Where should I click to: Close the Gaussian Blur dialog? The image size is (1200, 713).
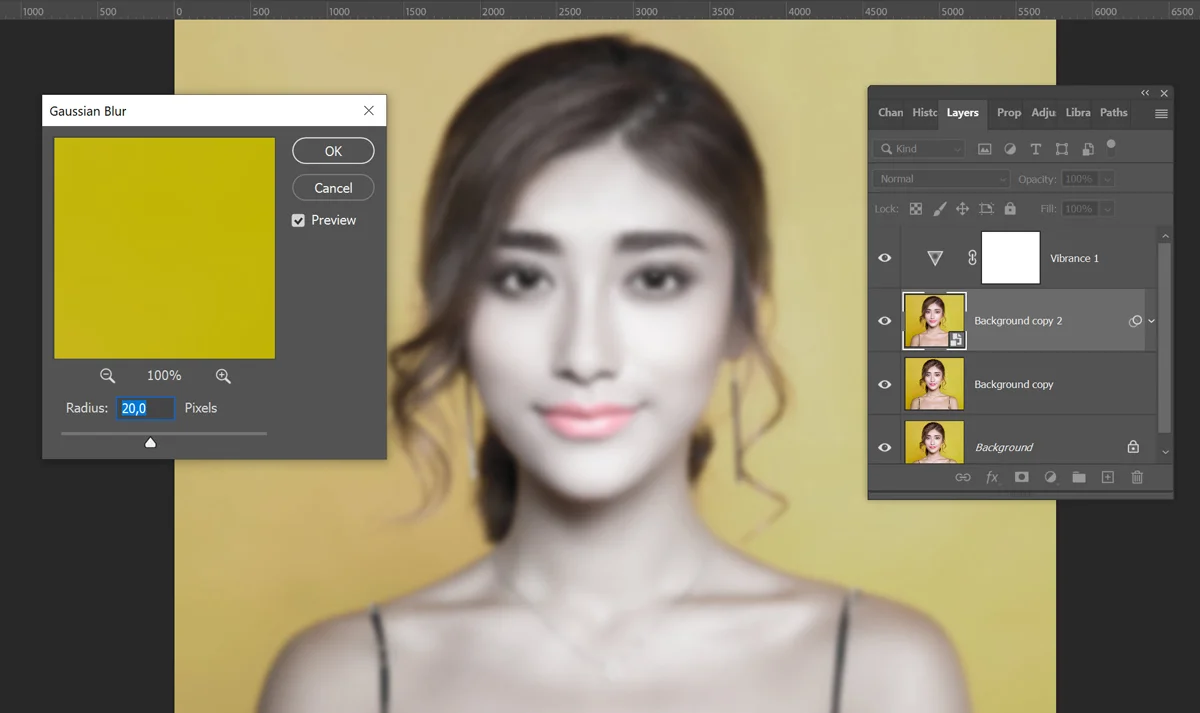(369, 111)
